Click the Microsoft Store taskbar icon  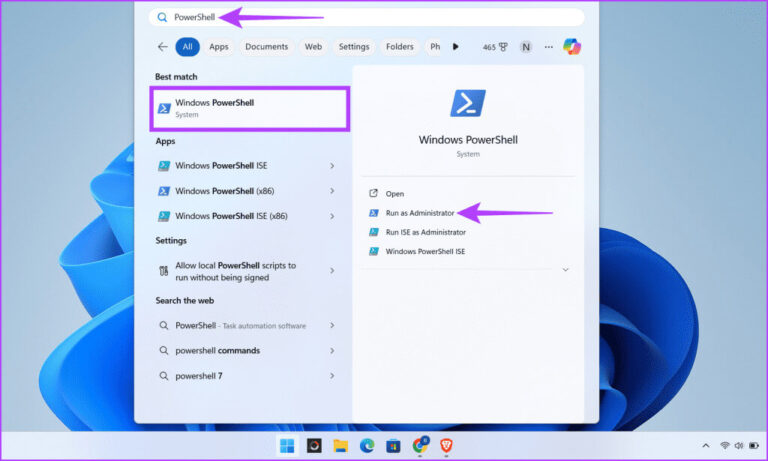(393, 445)
